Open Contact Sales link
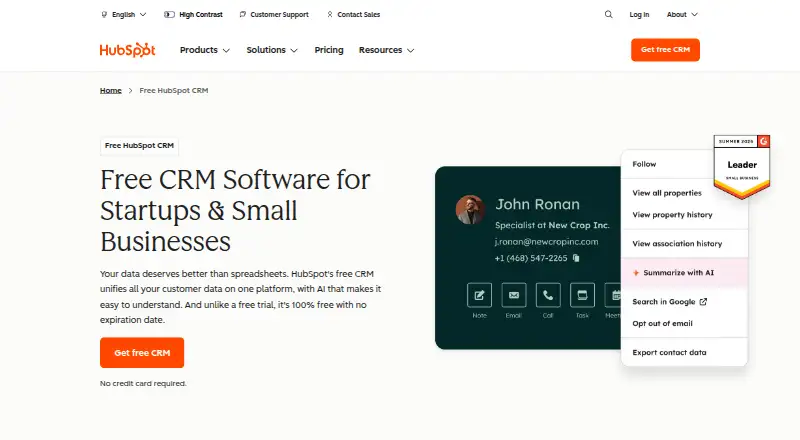 (x=354, y=14)
